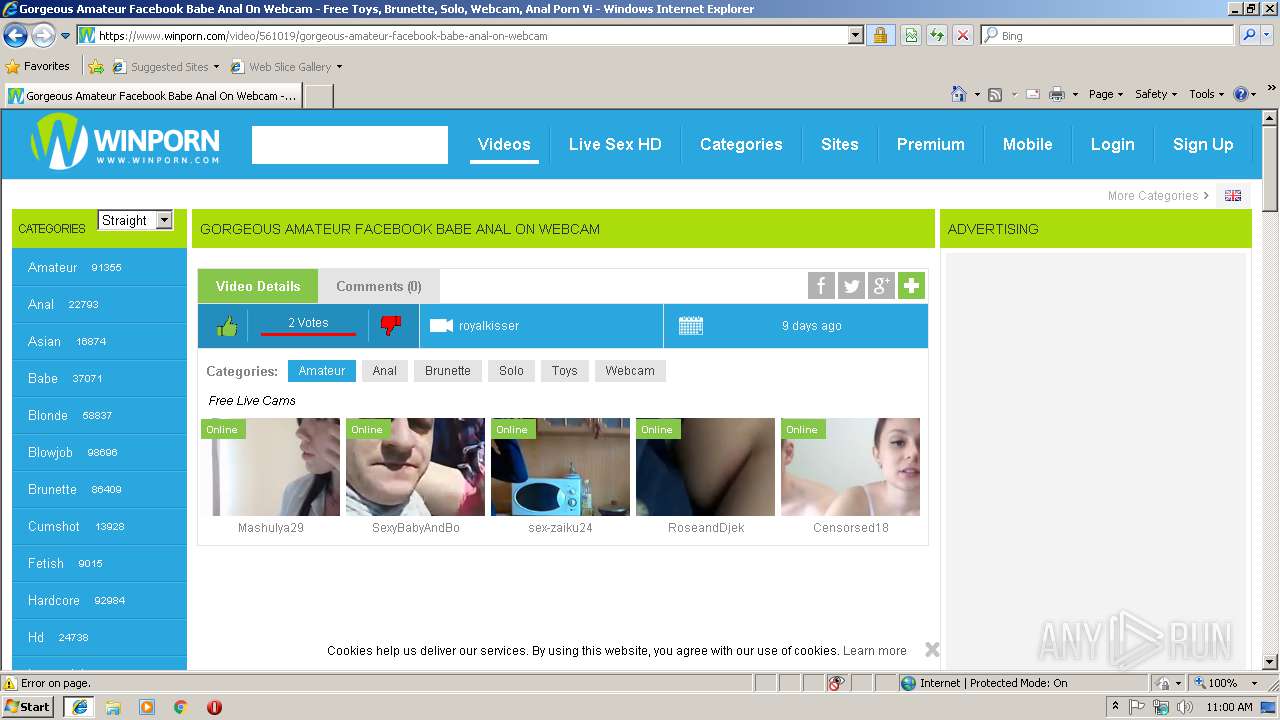Share video on Facebook icon
This screenshot has width=1280, height=720.
(821, 286)
